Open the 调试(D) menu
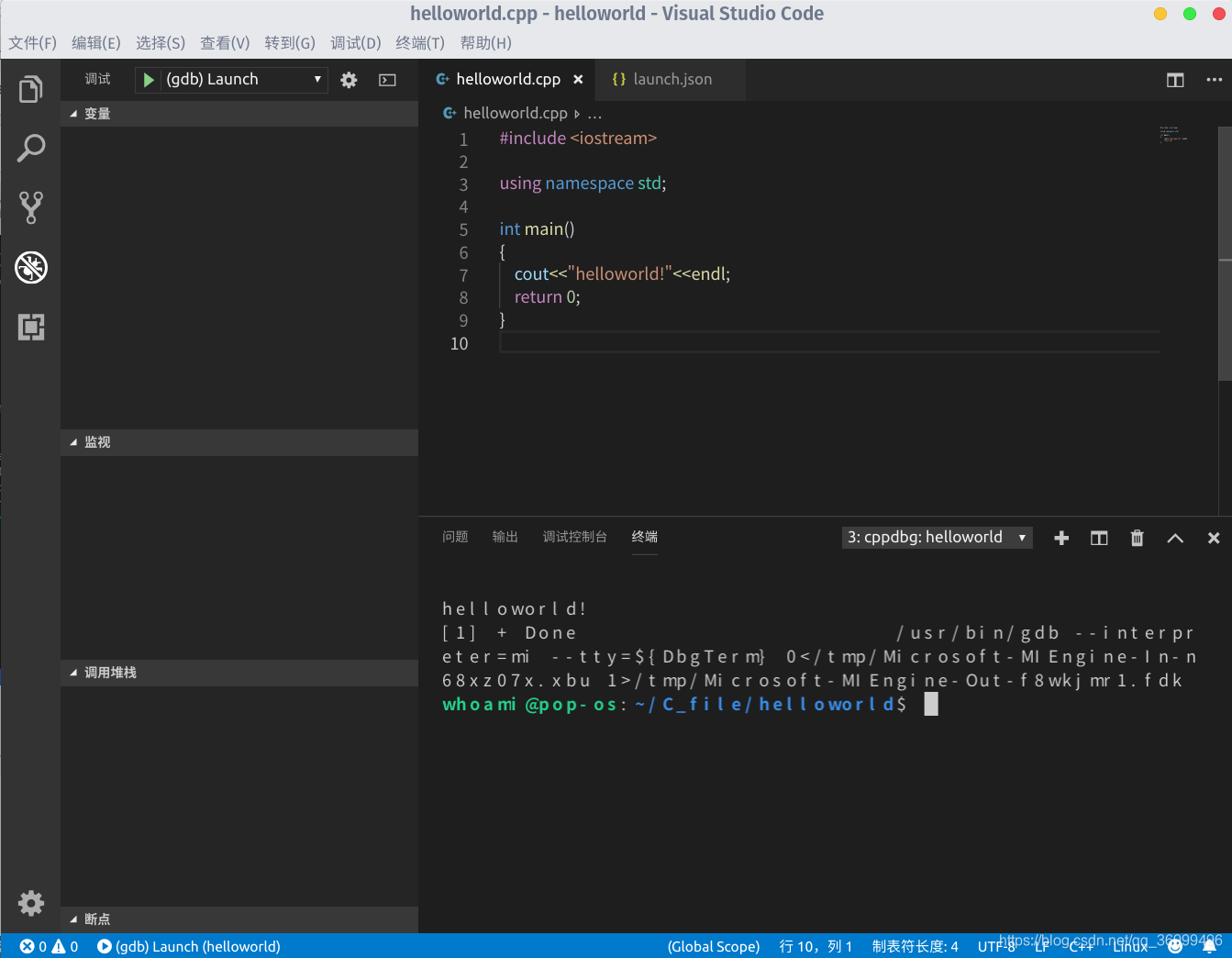The height and width of the screenshot is (958, 1232). tap(356, 43)
